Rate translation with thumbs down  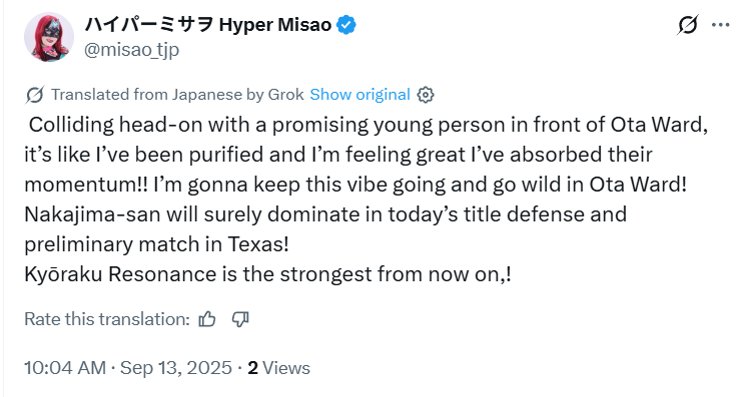coord(240,319)
